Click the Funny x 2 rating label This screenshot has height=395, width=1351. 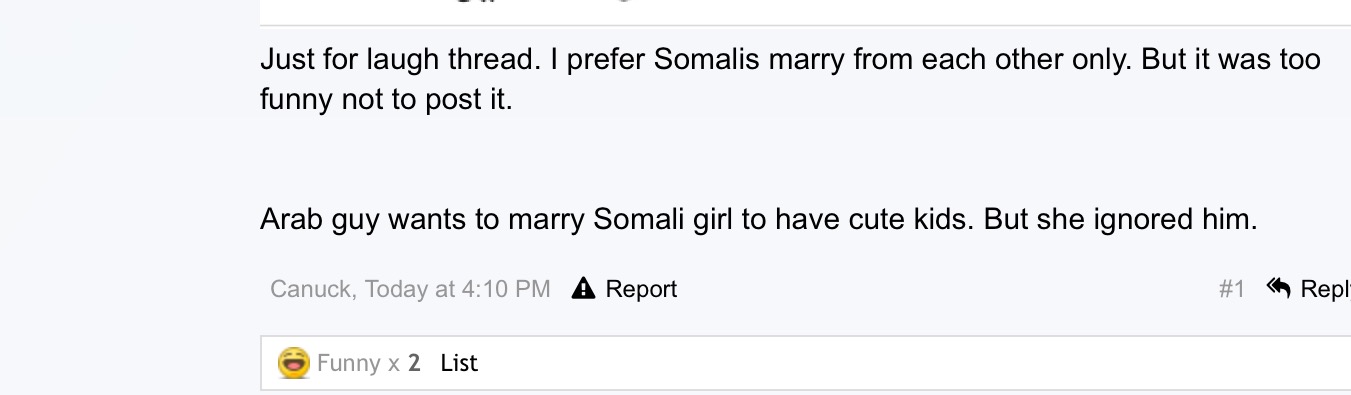(x=369, y=363)
